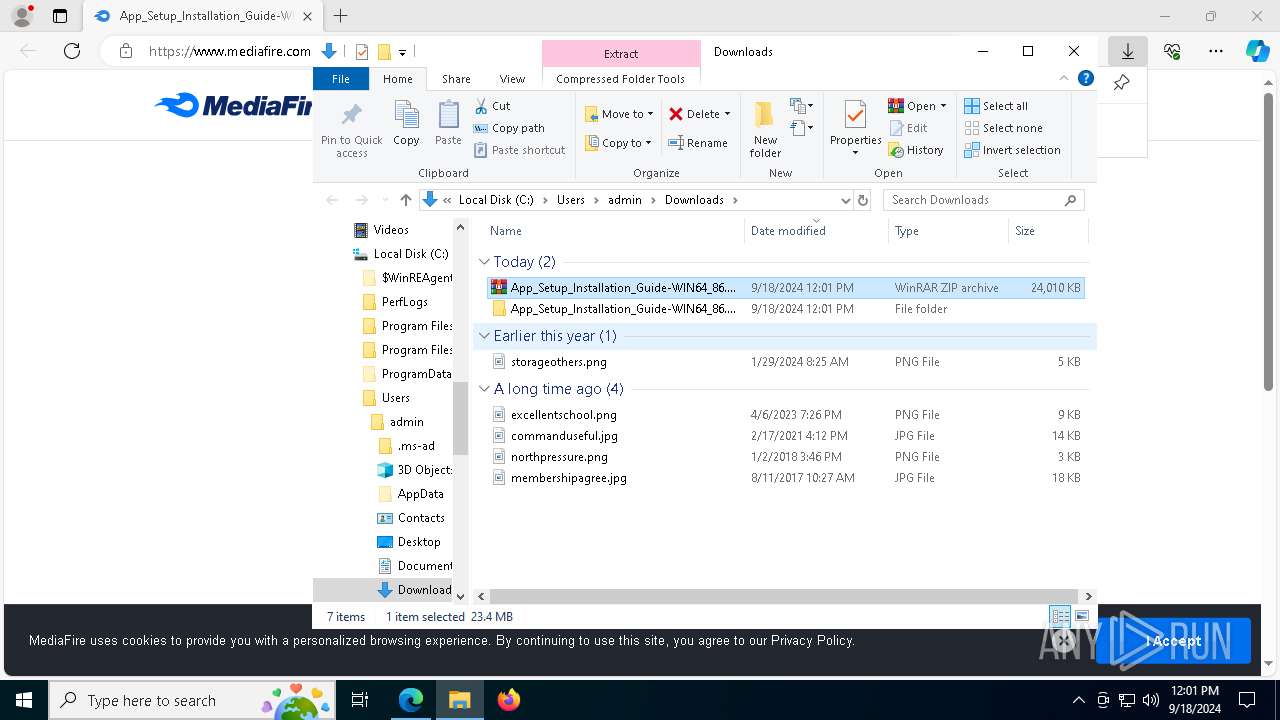Open Windows Start menu
Screen dimensions: 1280x720
[24, 700]
